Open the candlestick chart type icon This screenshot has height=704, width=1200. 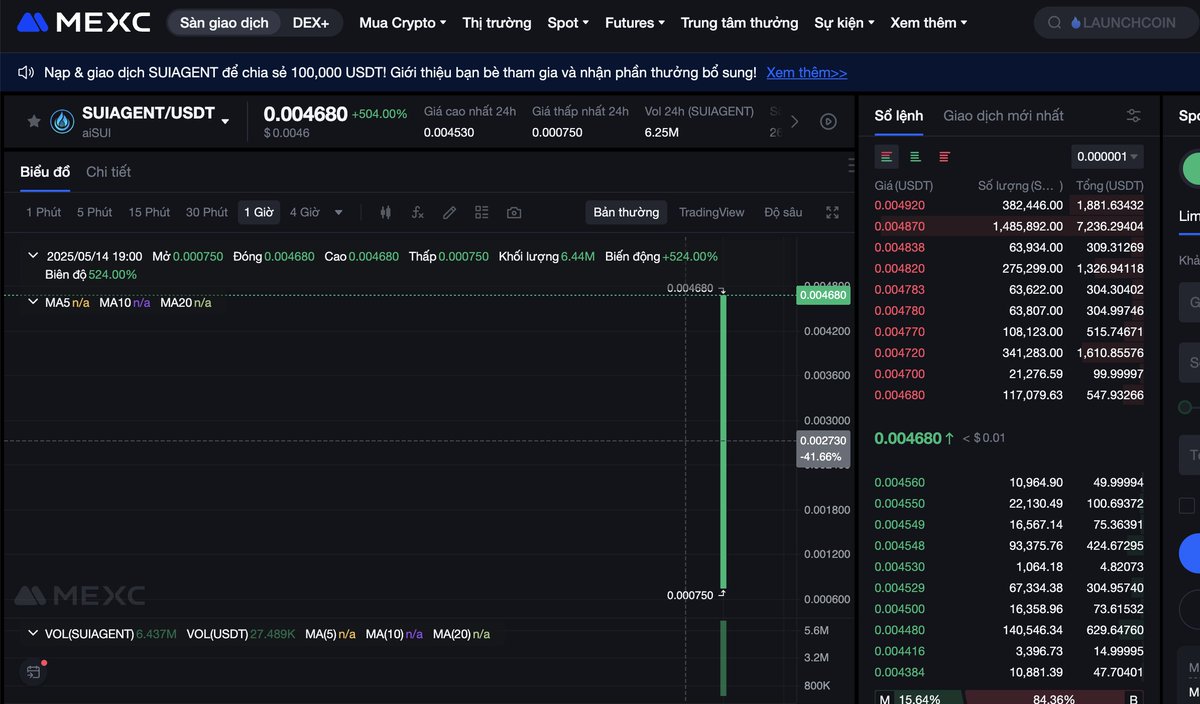pos(386,212)
